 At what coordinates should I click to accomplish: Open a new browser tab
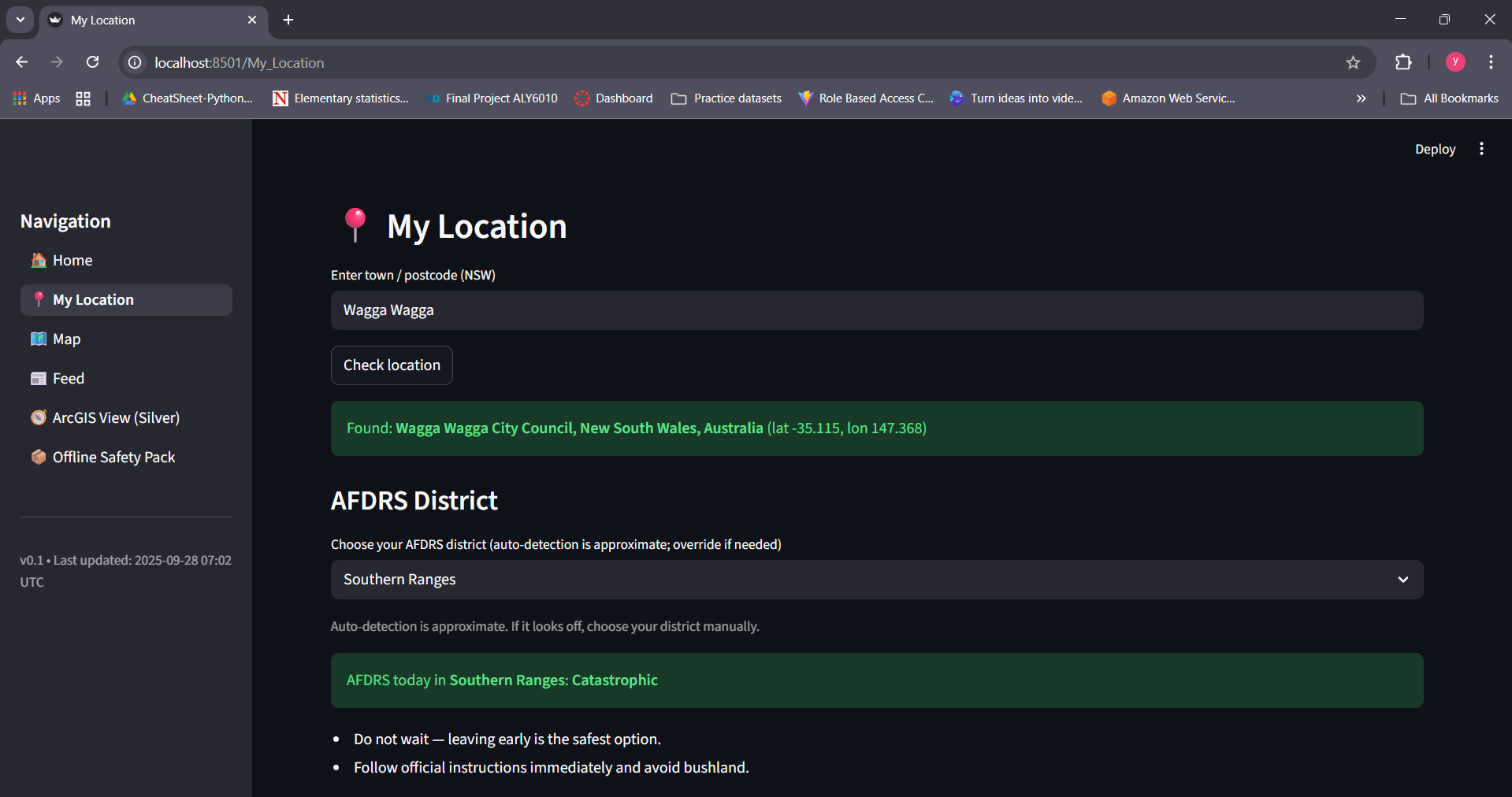point(288,20)
